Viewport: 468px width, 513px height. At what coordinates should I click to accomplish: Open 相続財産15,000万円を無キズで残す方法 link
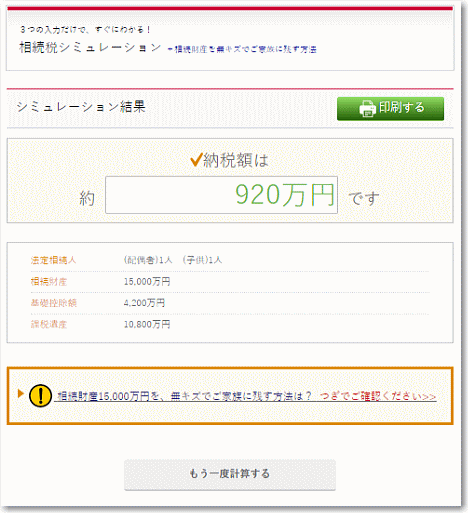184,396
